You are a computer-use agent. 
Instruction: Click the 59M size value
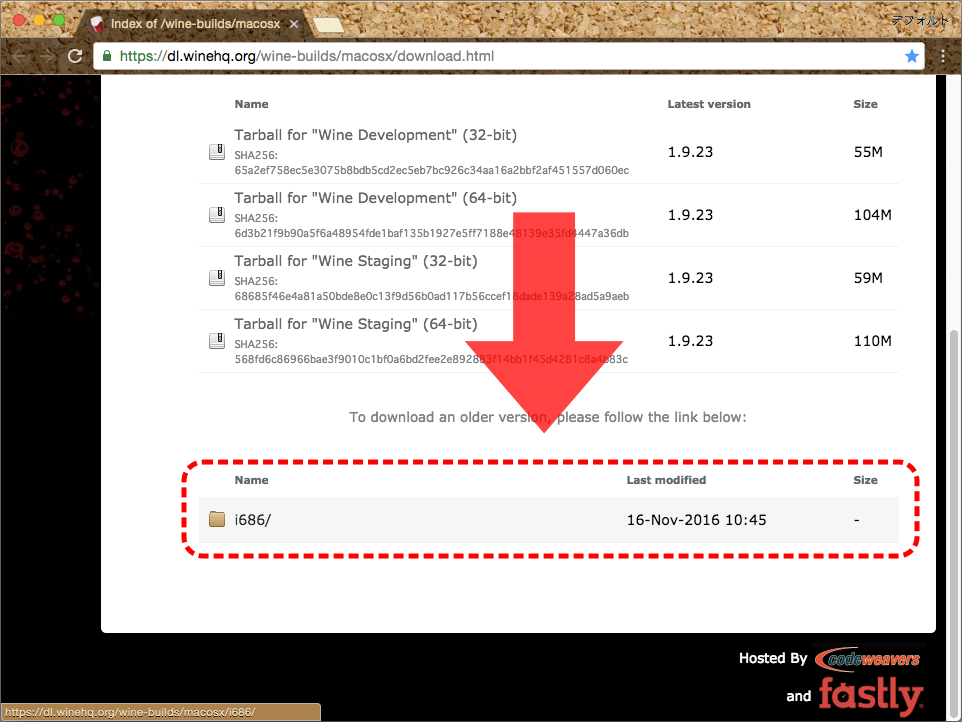click(x=868, y=278)
